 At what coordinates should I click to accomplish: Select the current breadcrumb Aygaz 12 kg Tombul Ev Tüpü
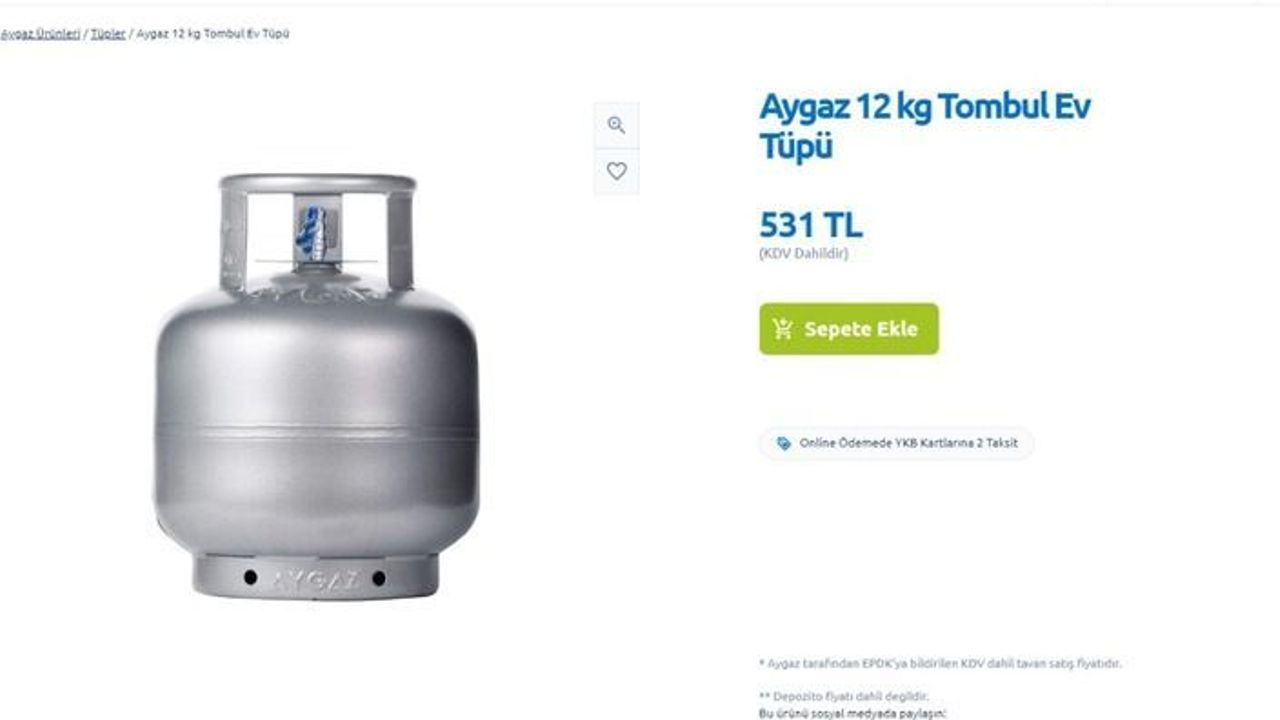(x=213, y=34)
